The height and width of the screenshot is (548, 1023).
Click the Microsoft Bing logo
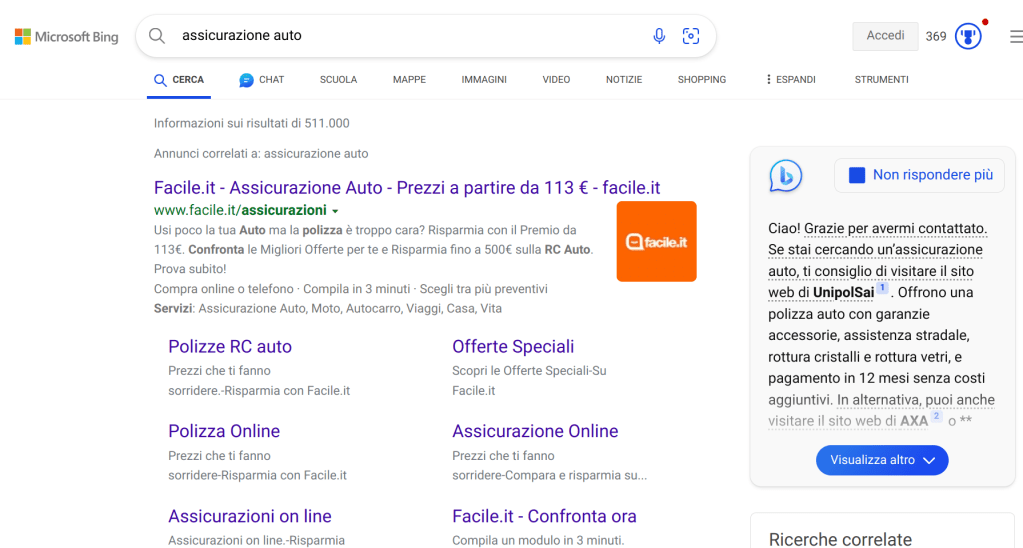point(67,37)
